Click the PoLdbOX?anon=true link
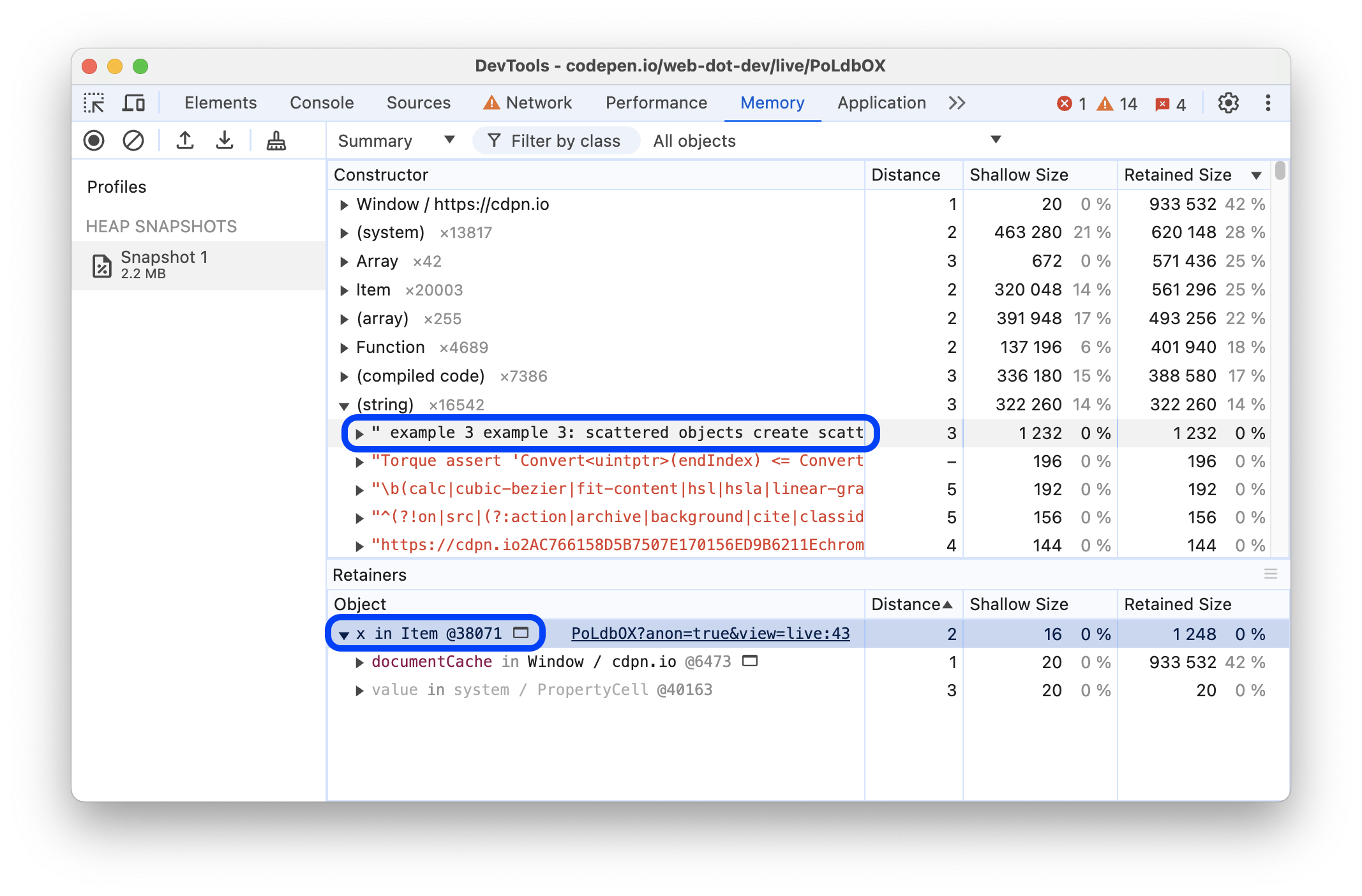This screenshot has height=896, width=1362. tap(712, 632)
